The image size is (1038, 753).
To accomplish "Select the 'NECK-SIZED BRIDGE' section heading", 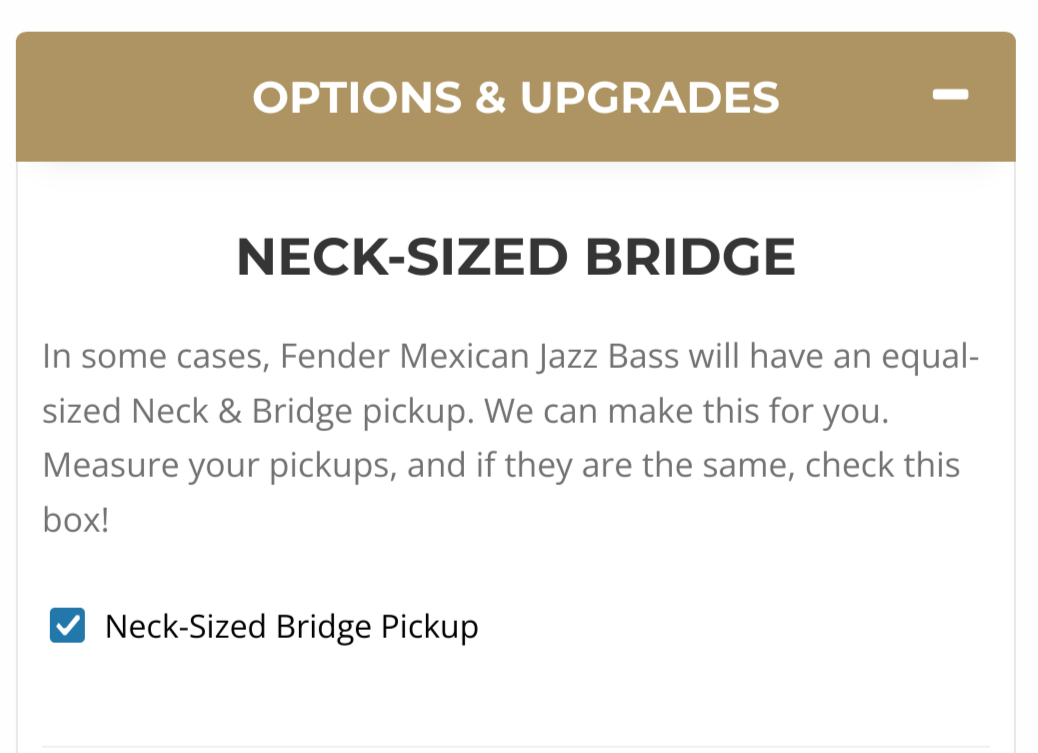I will pos(516,257).
